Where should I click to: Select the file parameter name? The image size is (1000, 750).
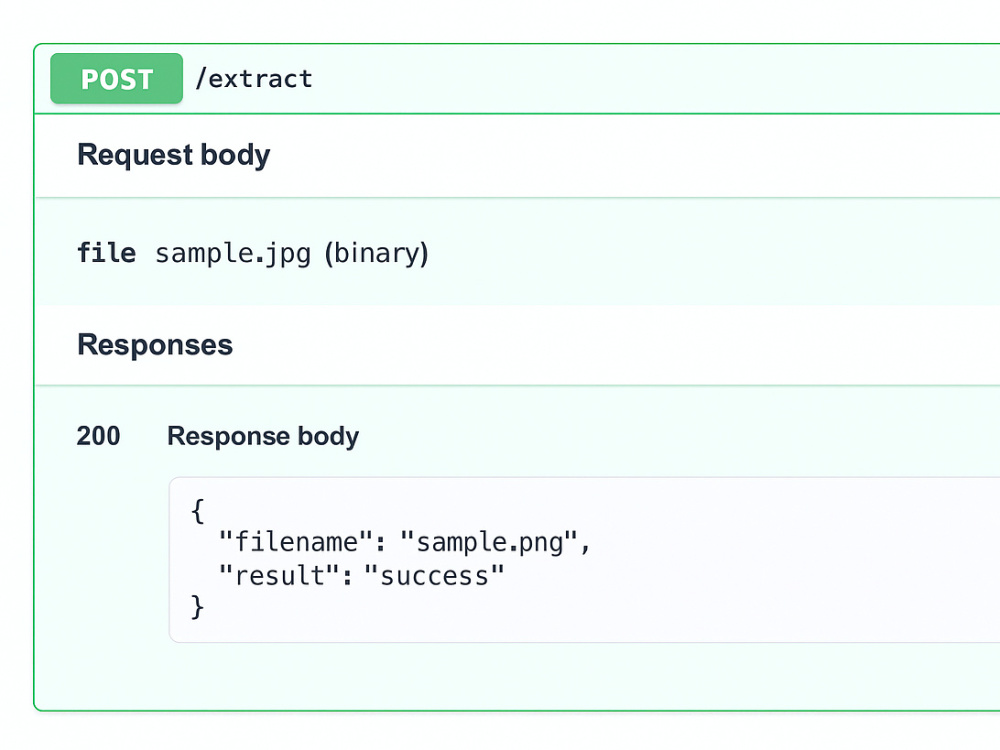pos(107,253)
